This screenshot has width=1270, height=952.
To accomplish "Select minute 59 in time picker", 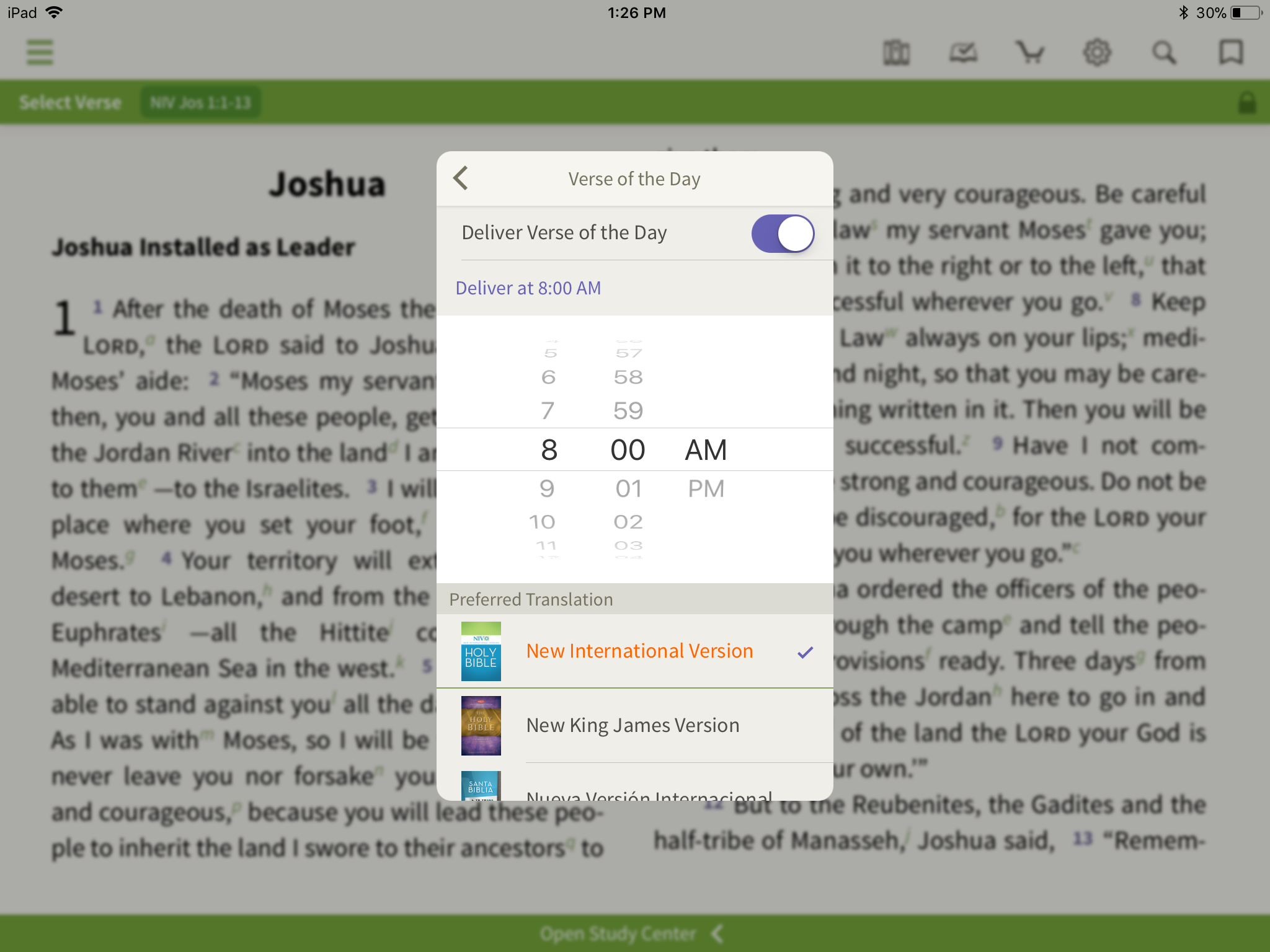I will pyautogui.click(x=628, y=411).
